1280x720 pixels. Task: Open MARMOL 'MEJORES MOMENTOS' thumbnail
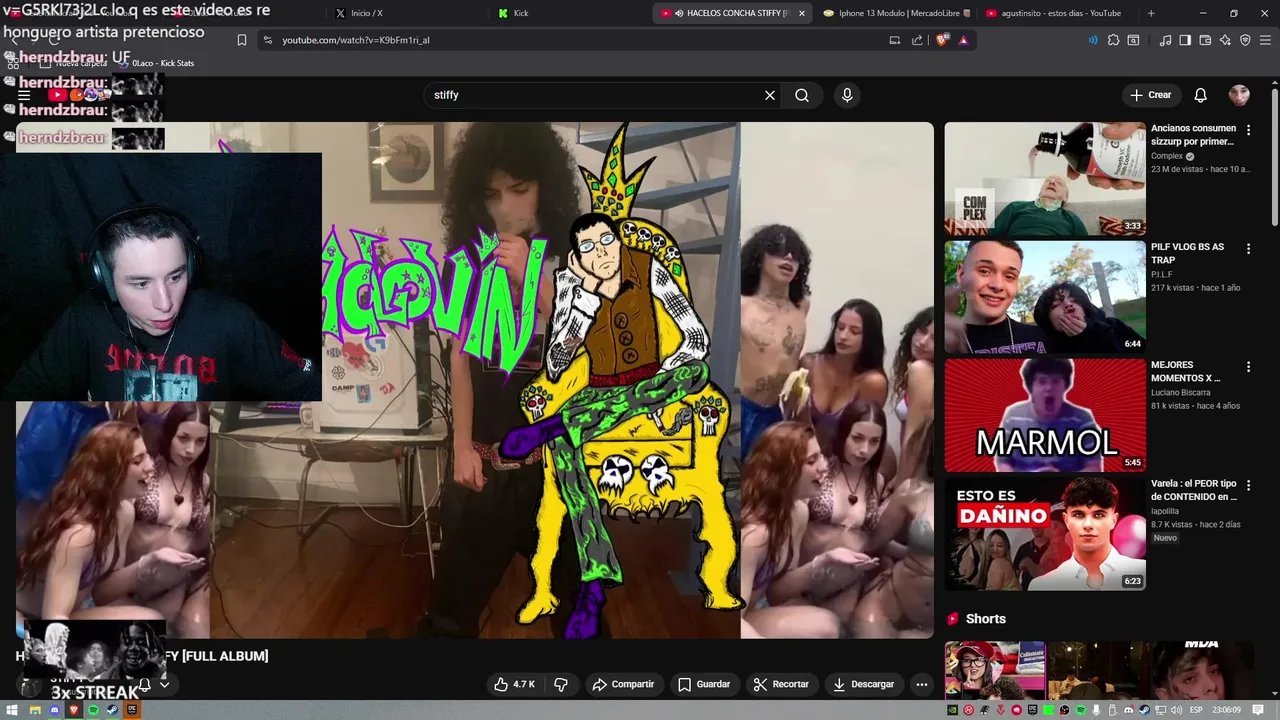[1045, 415]
